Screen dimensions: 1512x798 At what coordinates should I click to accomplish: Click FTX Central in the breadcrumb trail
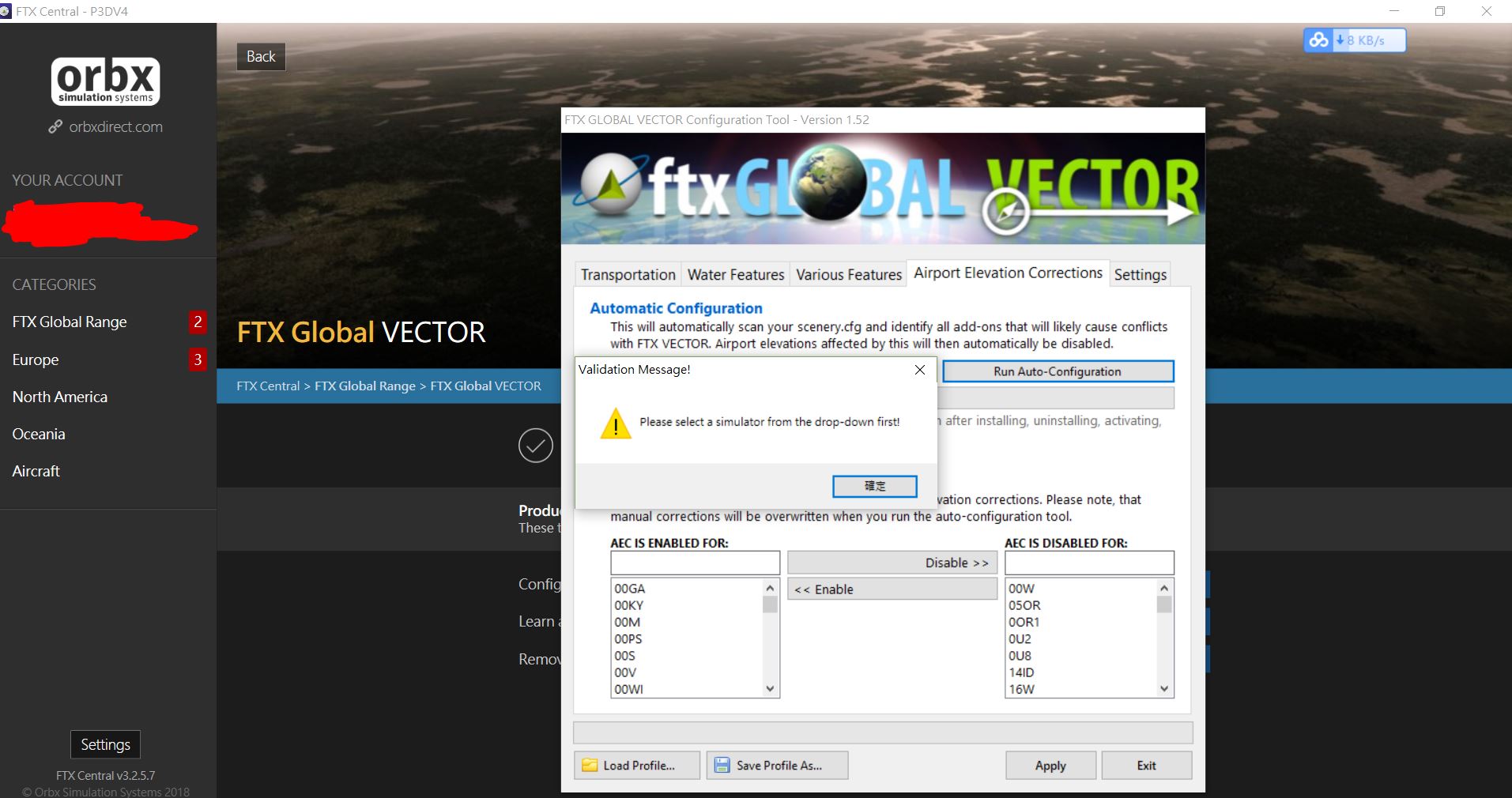point(267,386)
